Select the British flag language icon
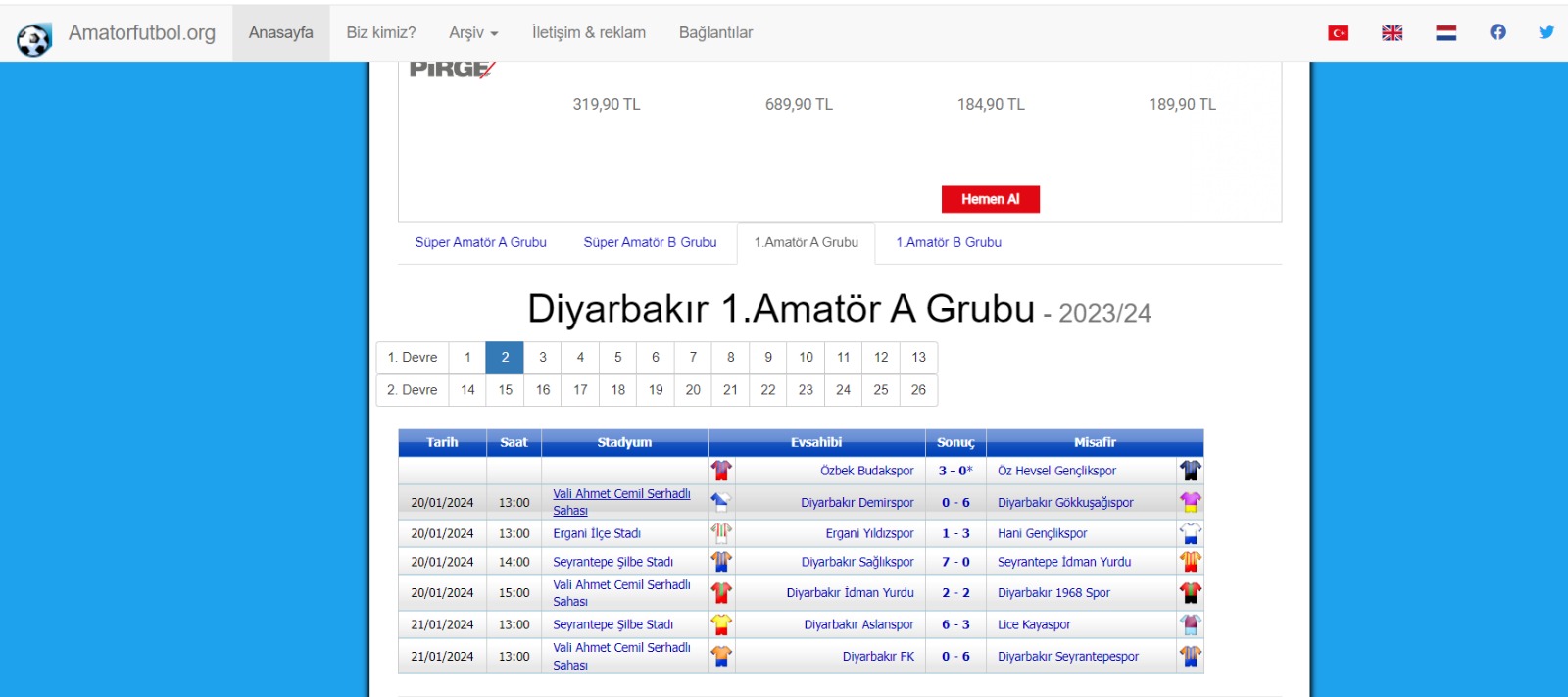 pyautogui.click(x=1392, y=33)
